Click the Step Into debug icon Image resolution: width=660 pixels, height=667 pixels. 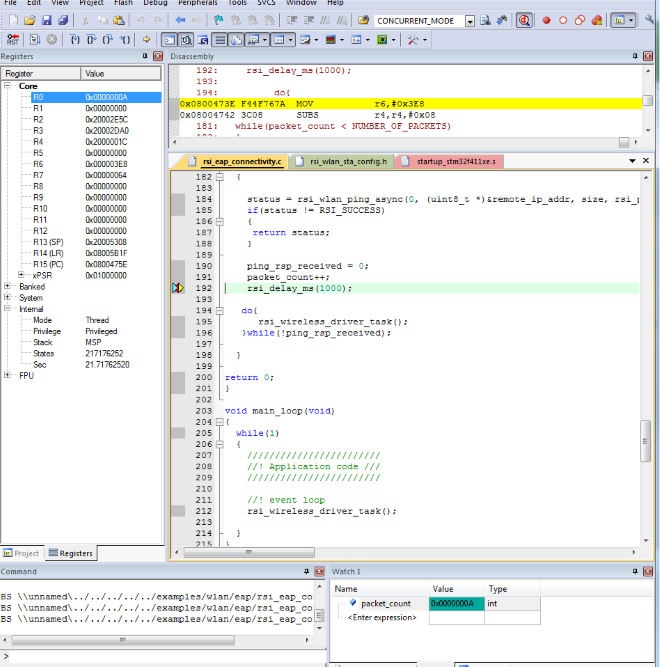(76, 39)
